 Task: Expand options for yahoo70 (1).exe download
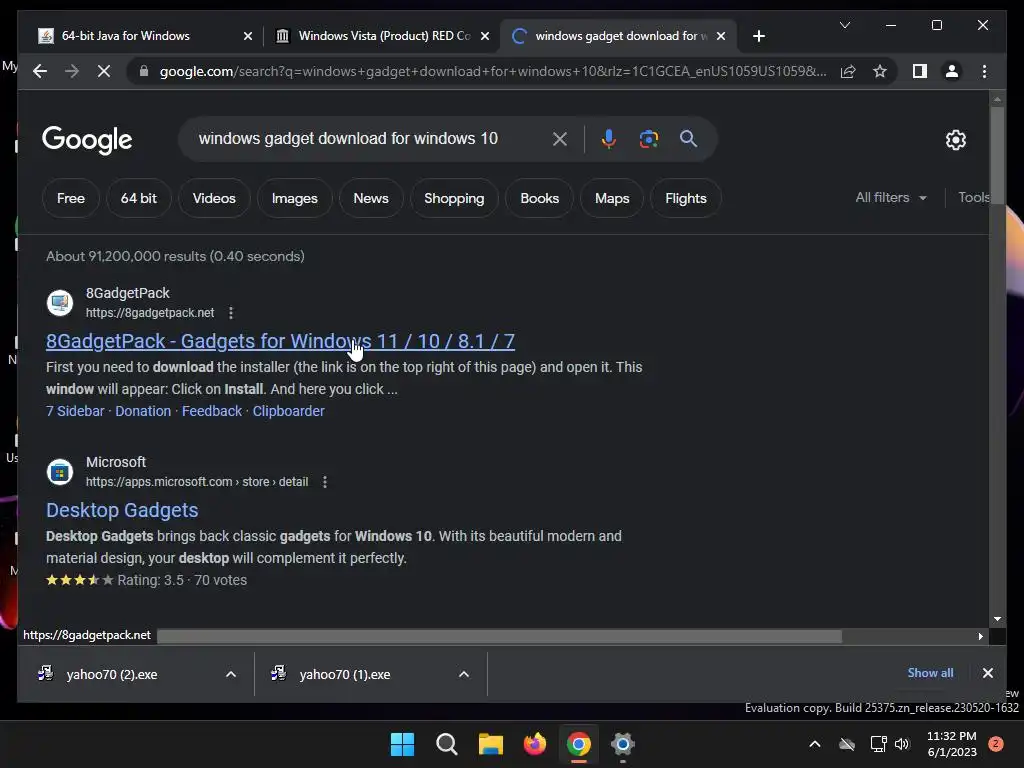[464, 674]
